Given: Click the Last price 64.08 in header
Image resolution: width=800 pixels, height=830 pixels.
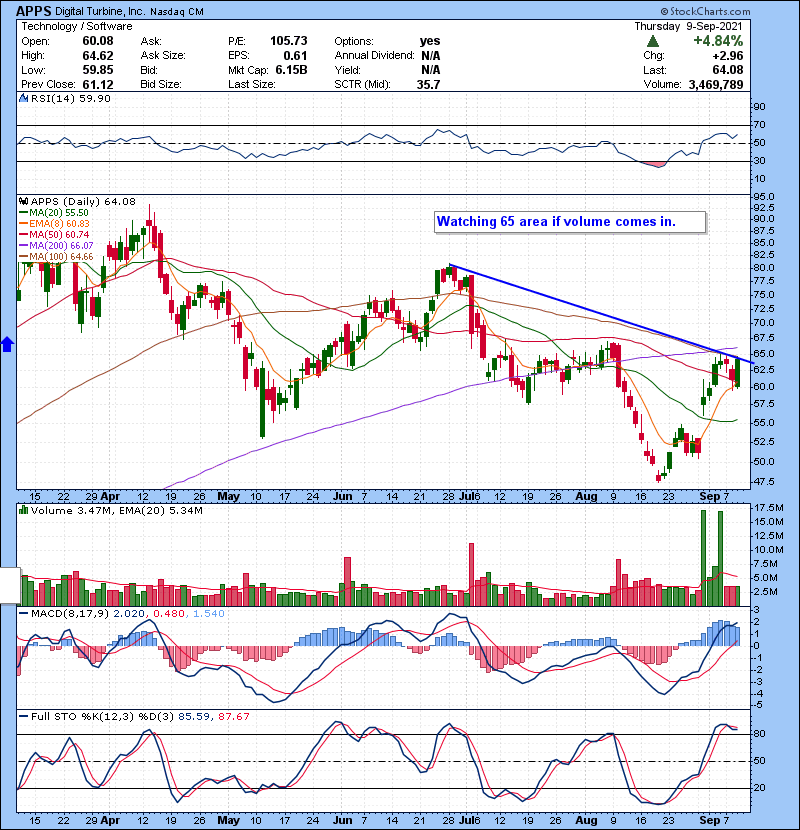Looking at the screenshot, I should tap(727, 70).
